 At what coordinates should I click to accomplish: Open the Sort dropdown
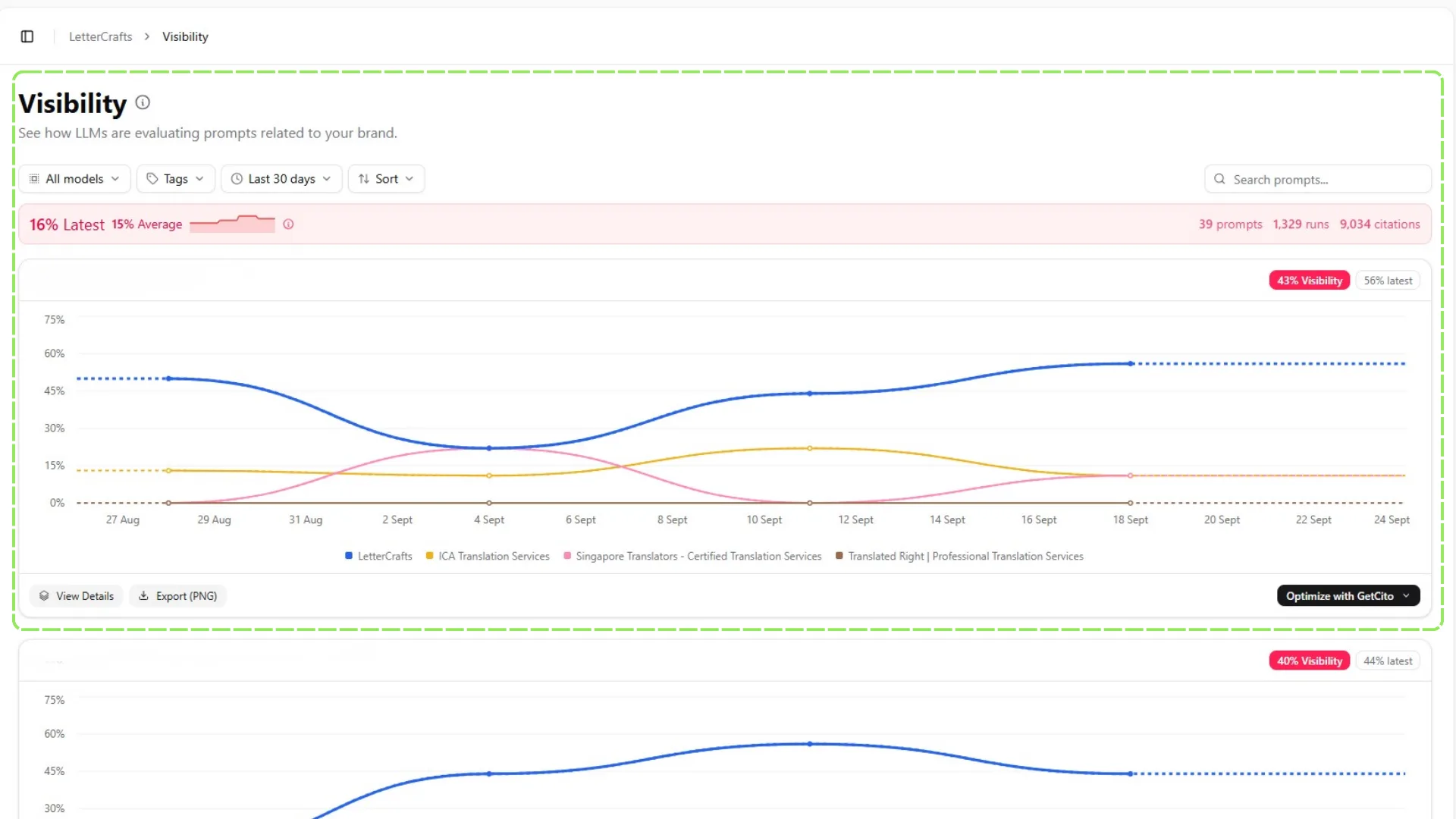[386, 179]
